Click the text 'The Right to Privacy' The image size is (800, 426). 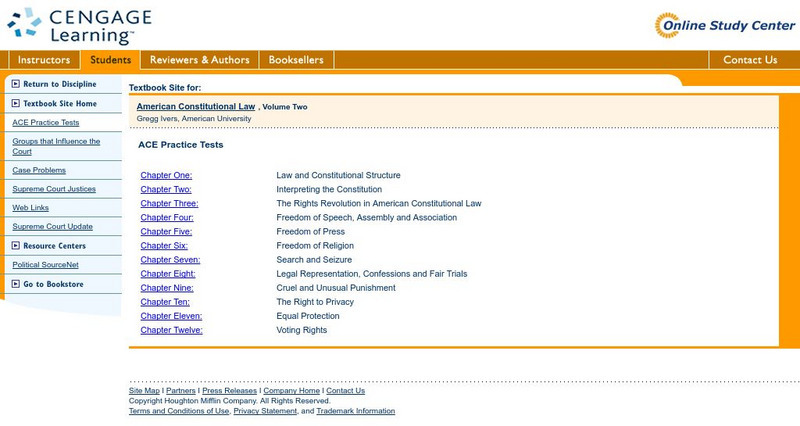point(315,302)
